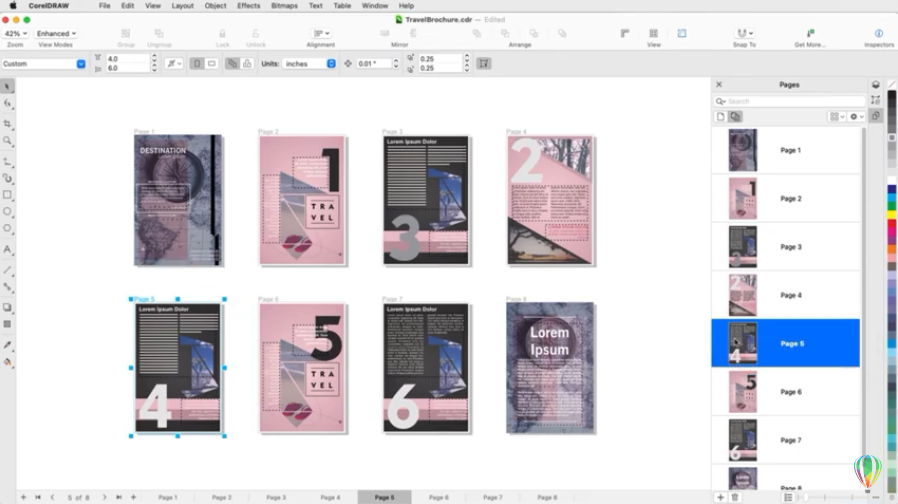This screenshot has width=898, height=504.
Task: Open the Inspectors panel button
Action: coord(879,34)
